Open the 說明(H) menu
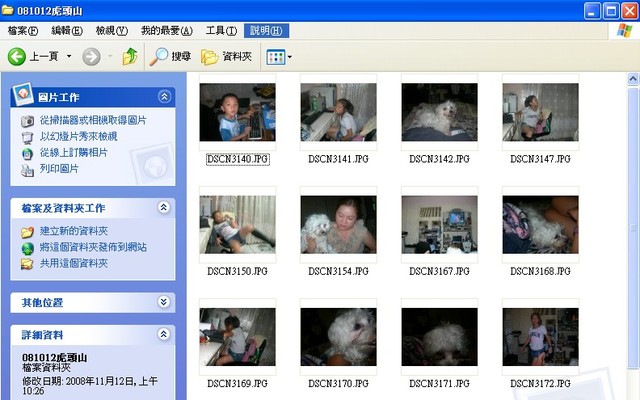 266,31
